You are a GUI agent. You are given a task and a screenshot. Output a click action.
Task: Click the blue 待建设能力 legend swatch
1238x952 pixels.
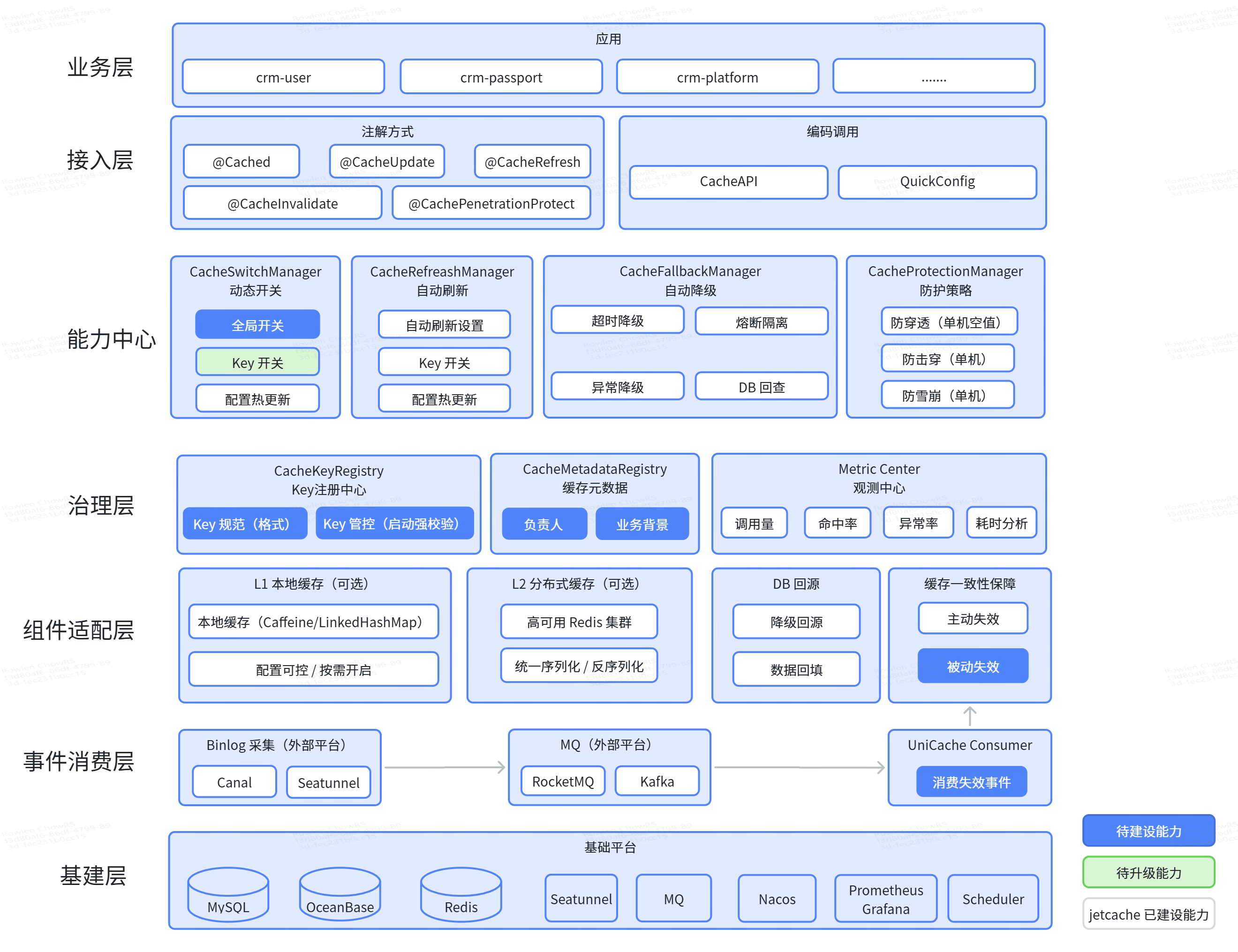(1148, 830)
